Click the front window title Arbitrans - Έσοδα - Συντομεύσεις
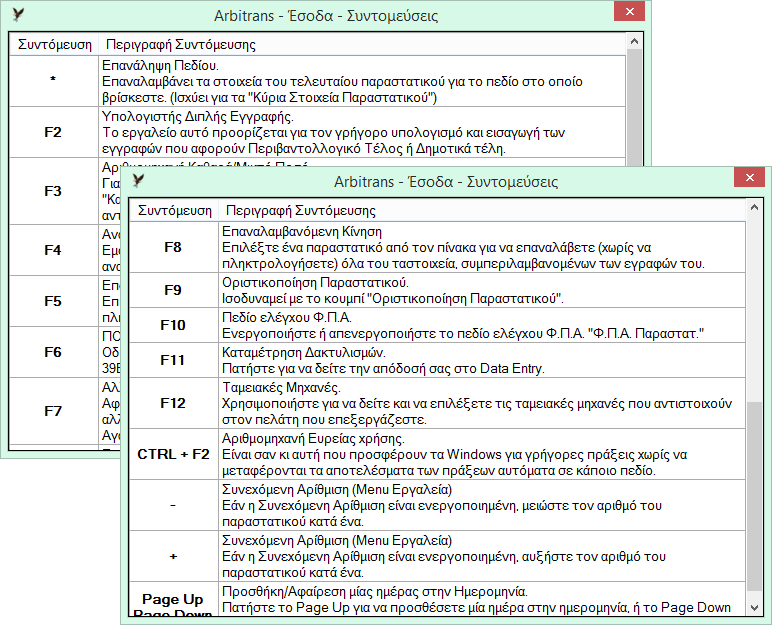This screenshot has height=625, width=773. pyautogui.click(x=446, y=182)
